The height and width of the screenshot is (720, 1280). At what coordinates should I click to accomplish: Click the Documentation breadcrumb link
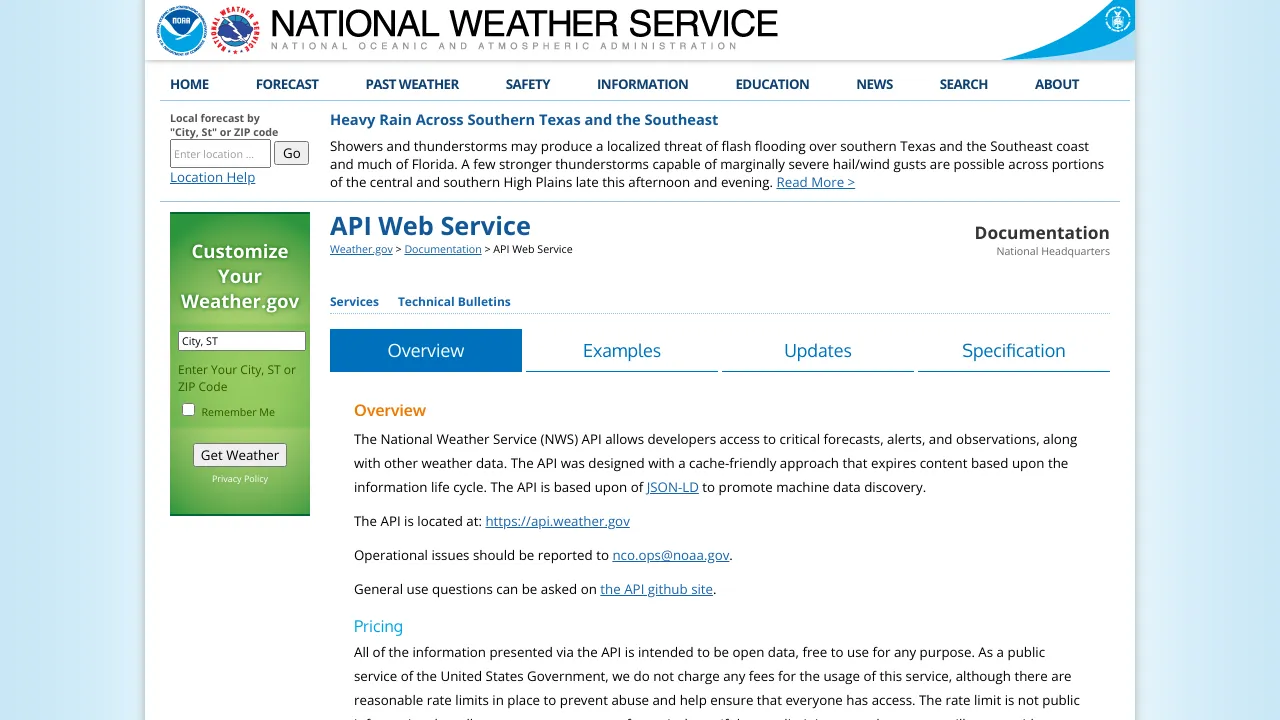point(443,249)
